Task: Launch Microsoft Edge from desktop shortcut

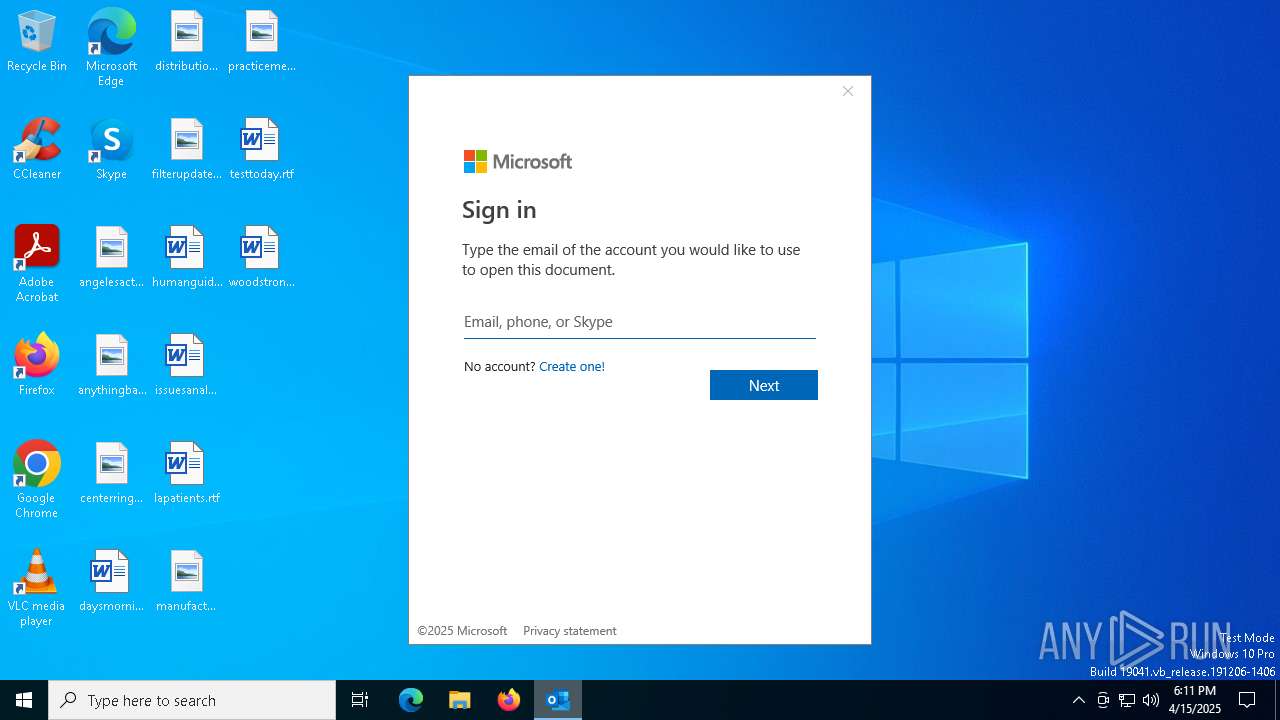Action: point(111,48)
